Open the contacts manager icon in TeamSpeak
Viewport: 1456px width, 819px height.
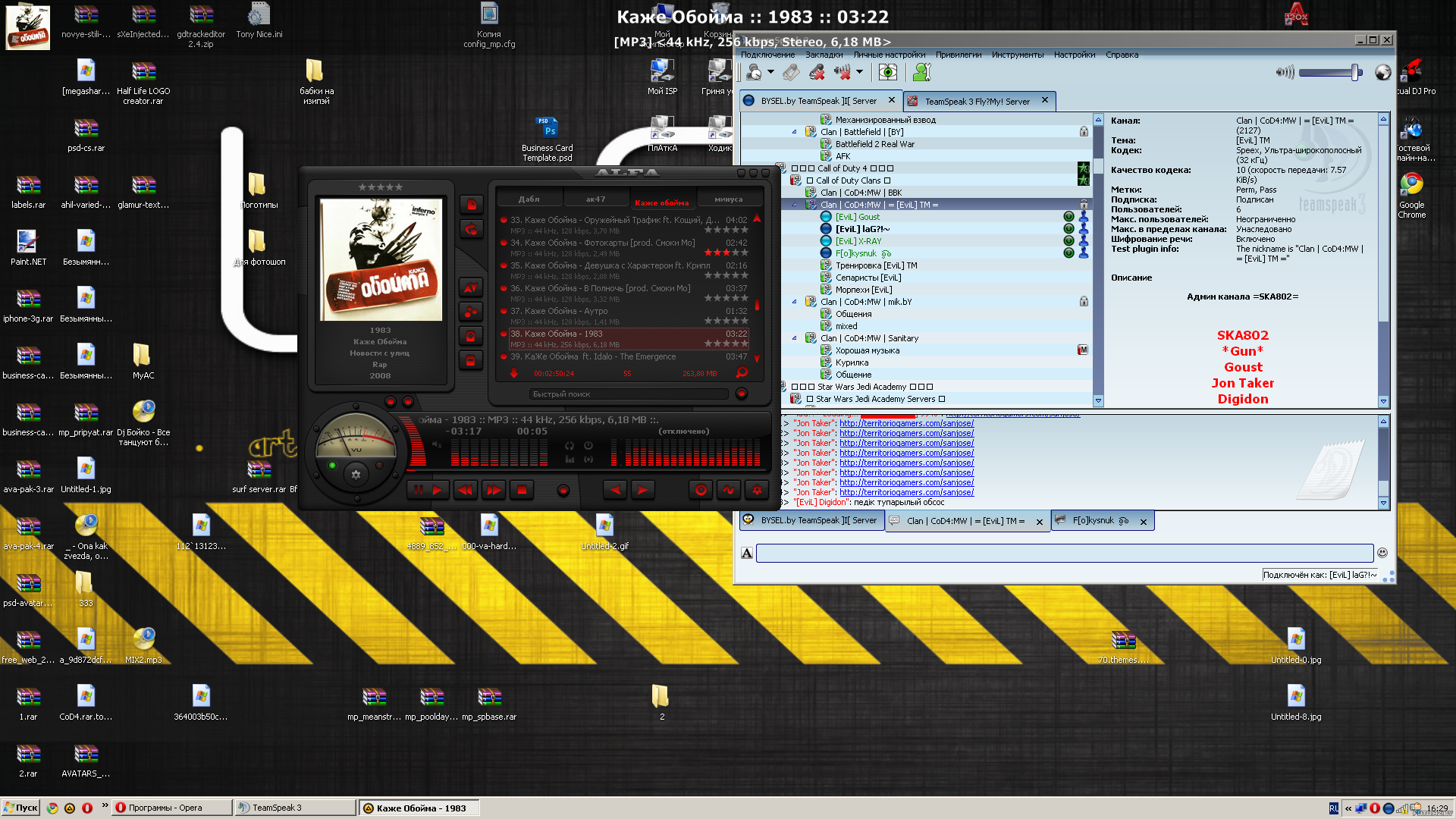921,72
